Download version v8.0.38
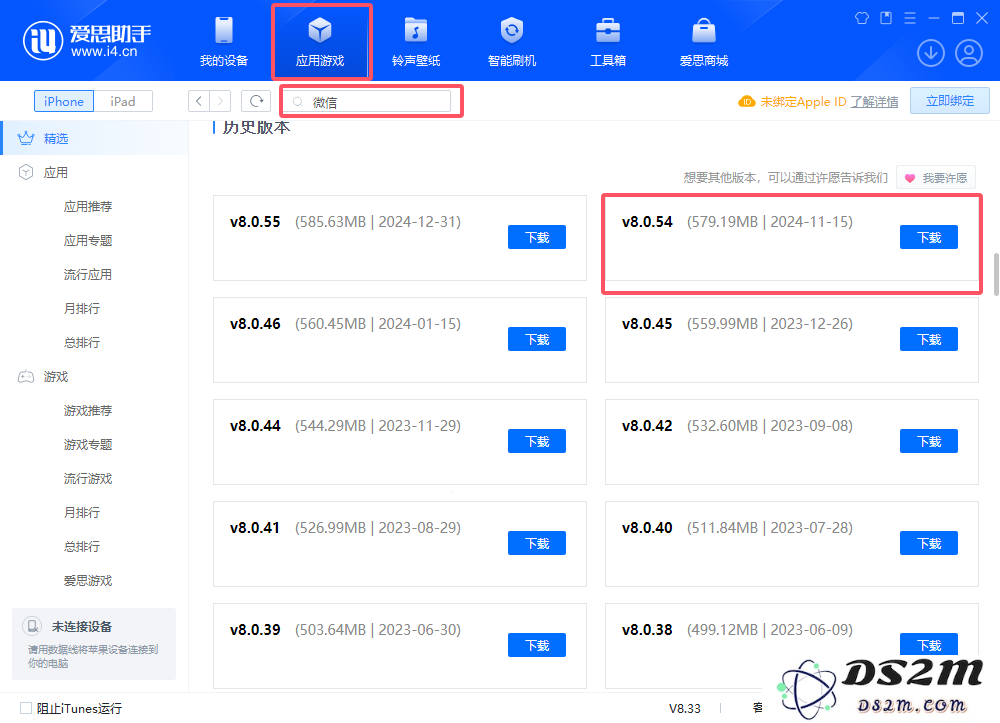1000x723 pixels. (929, 644)
